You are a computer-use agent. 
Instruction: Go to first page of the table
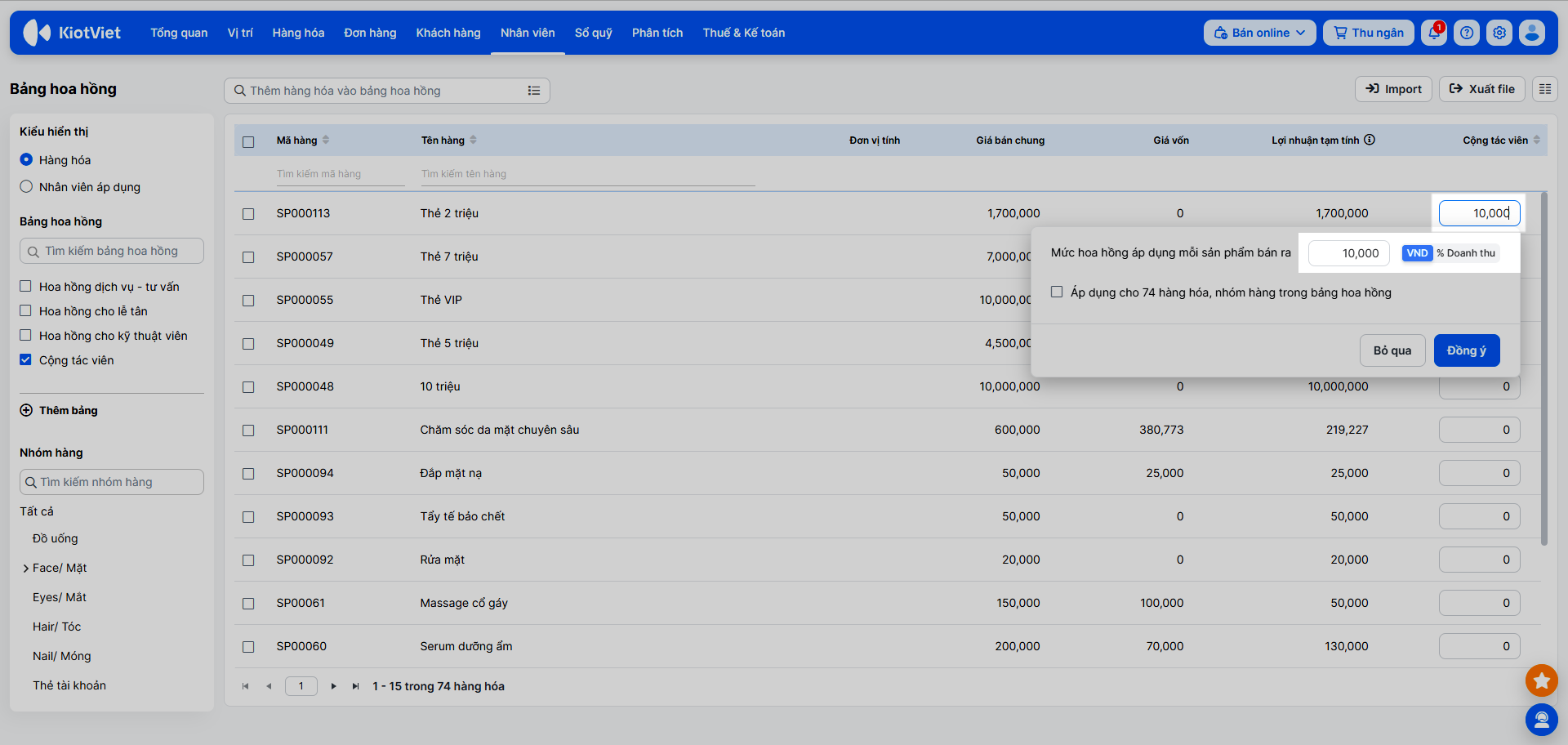coord(245,686)
